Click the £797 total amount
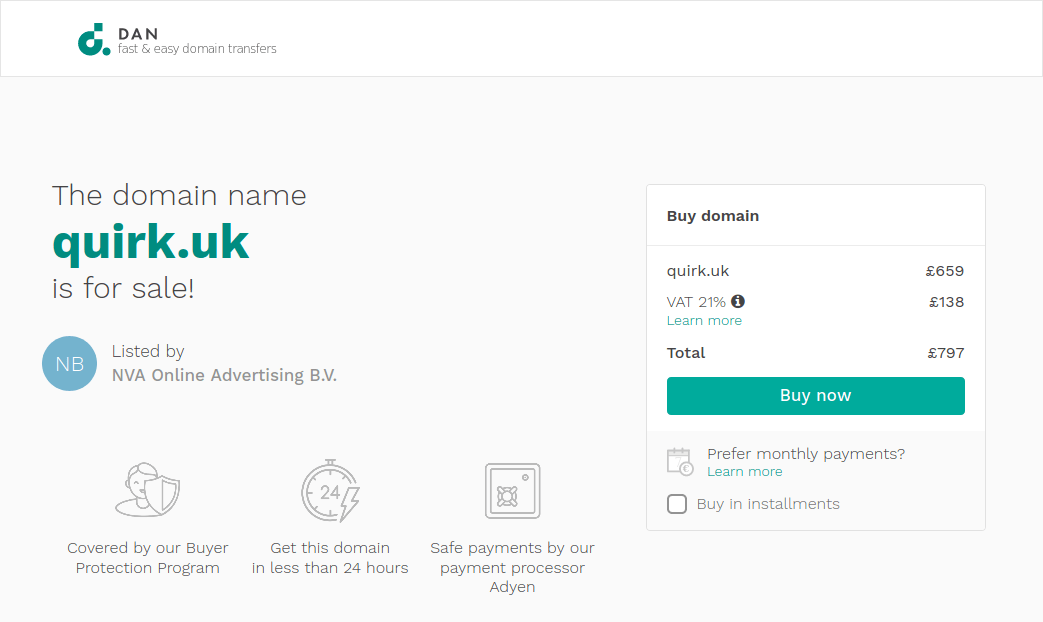Image resolution: width=1043 pixels, height=622 pixels. tap(946, 352)
